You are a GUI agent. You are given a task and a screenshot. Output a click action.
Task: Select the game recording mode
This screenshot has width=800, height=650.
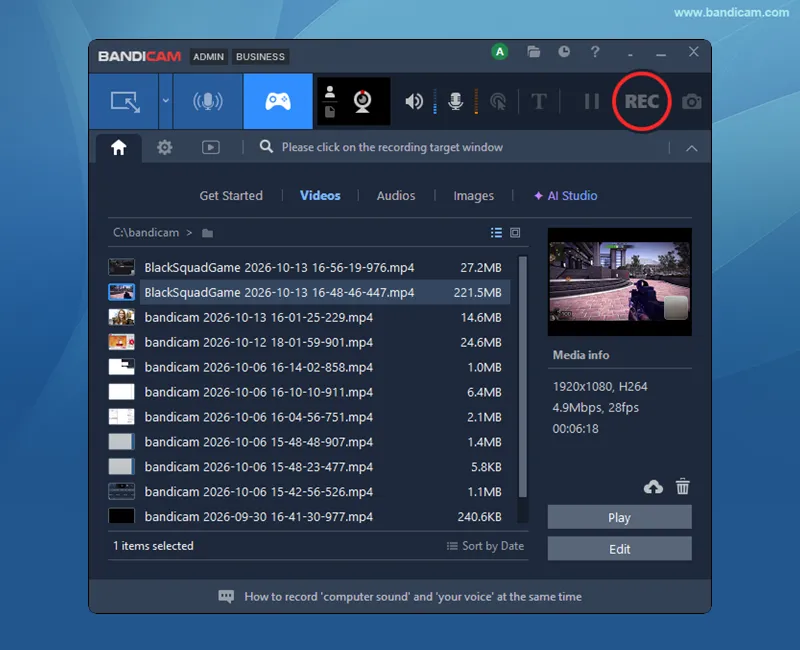278,101
